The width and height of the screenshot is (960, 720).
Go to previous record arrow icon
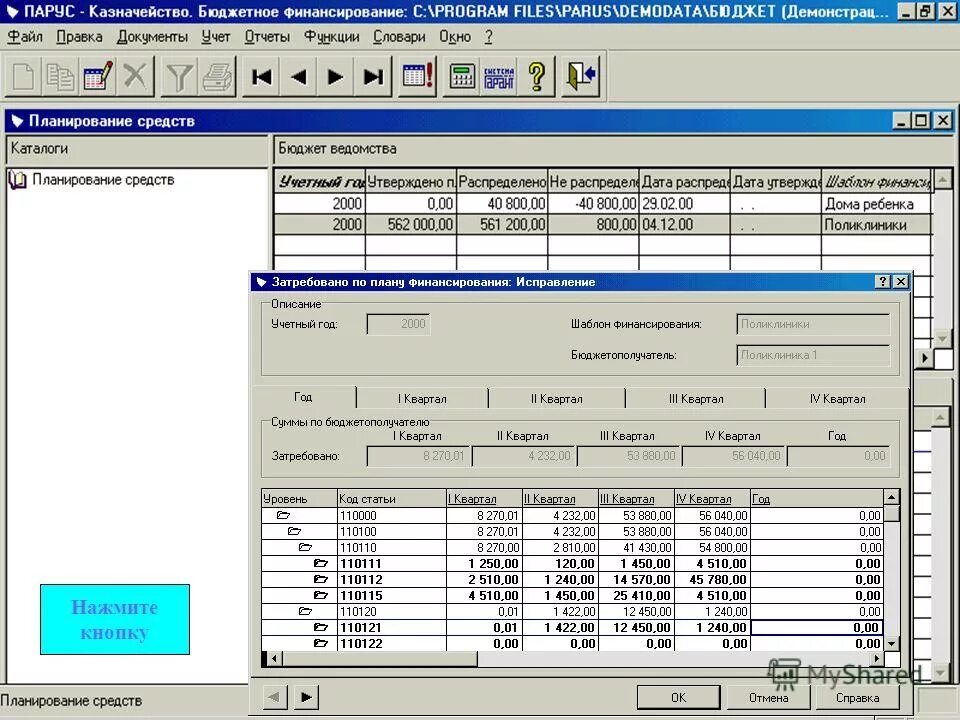coord(299,77)
